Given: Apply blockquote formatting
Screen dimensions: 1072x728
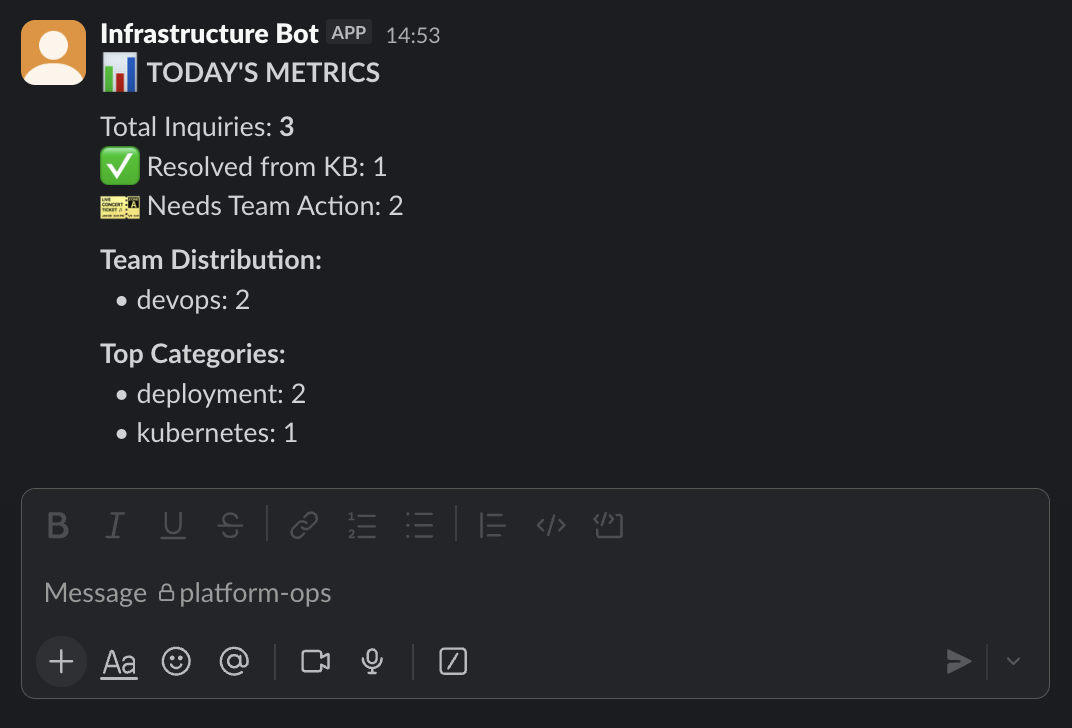Looking at the screenshot, I should point(491,525).
